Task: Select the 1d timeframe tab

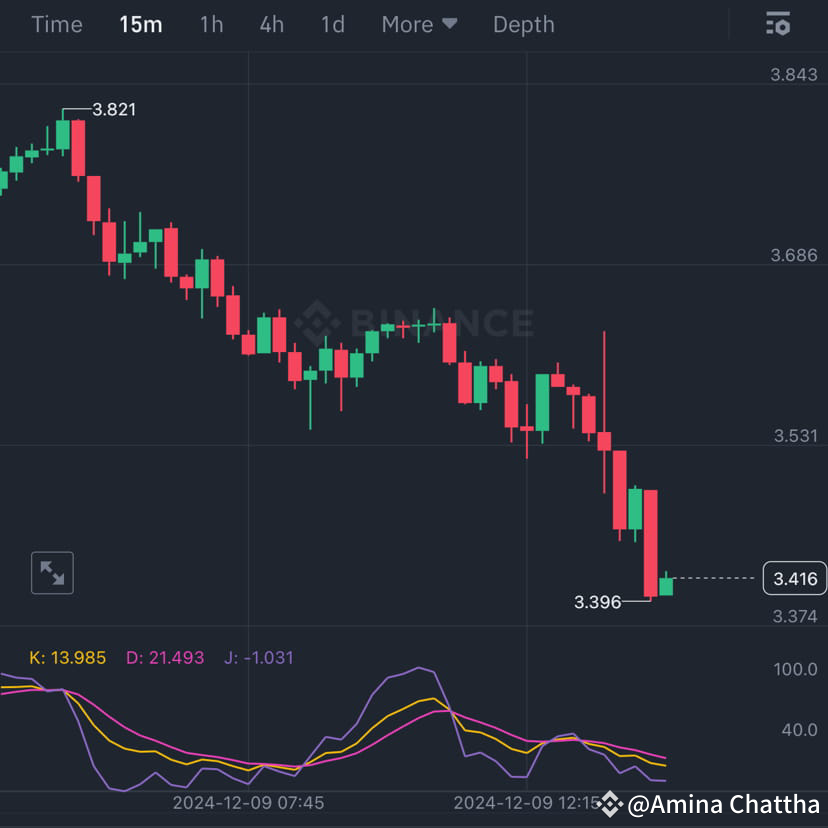Action: [332, 24]
